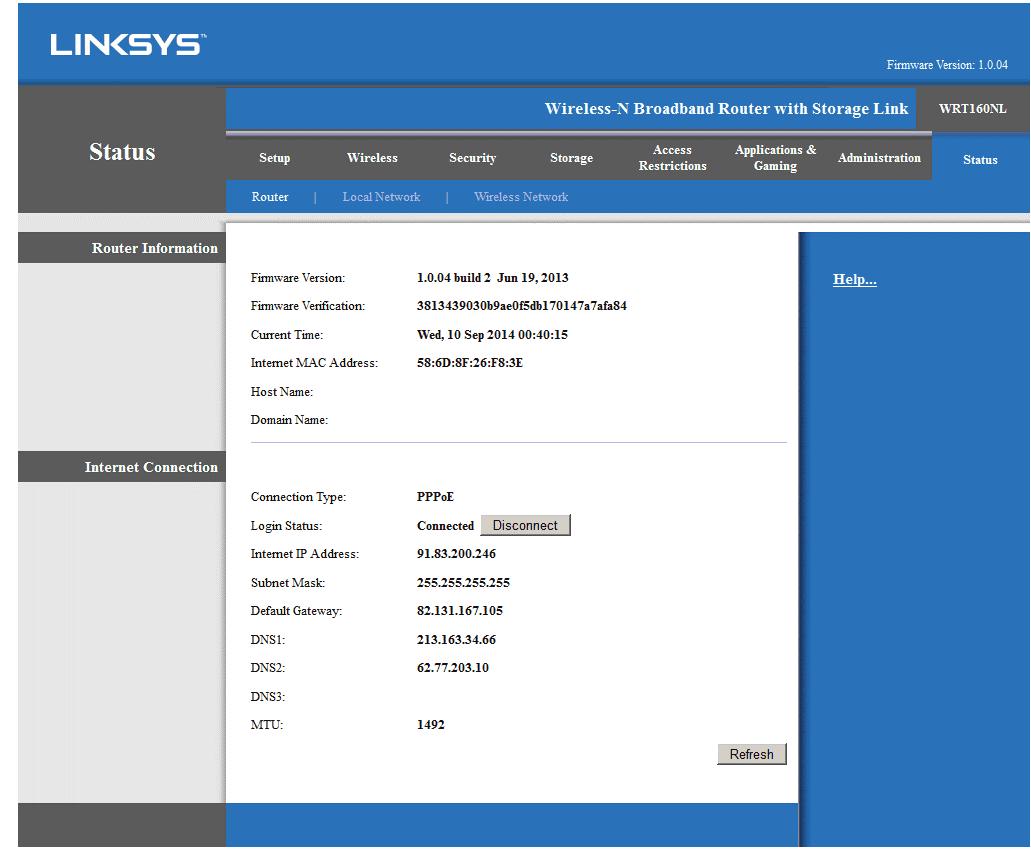Open Access Restrictions tab
Viewport: 1031px width, 858px height.
[x=672, y=158]
